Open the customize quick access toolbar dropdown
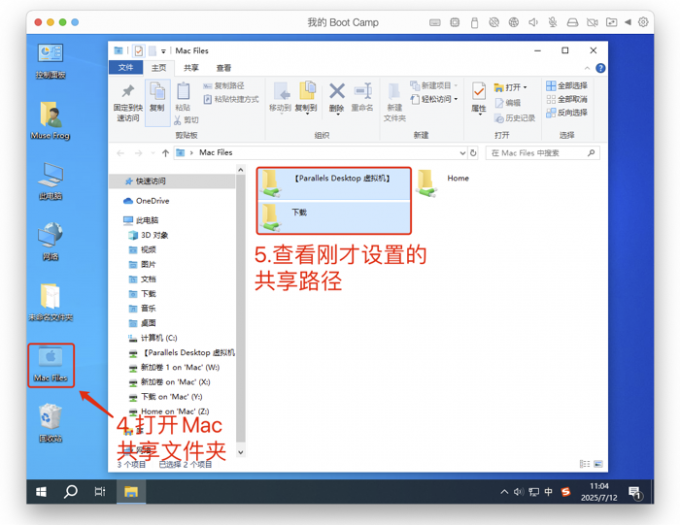 click(163, 51)
